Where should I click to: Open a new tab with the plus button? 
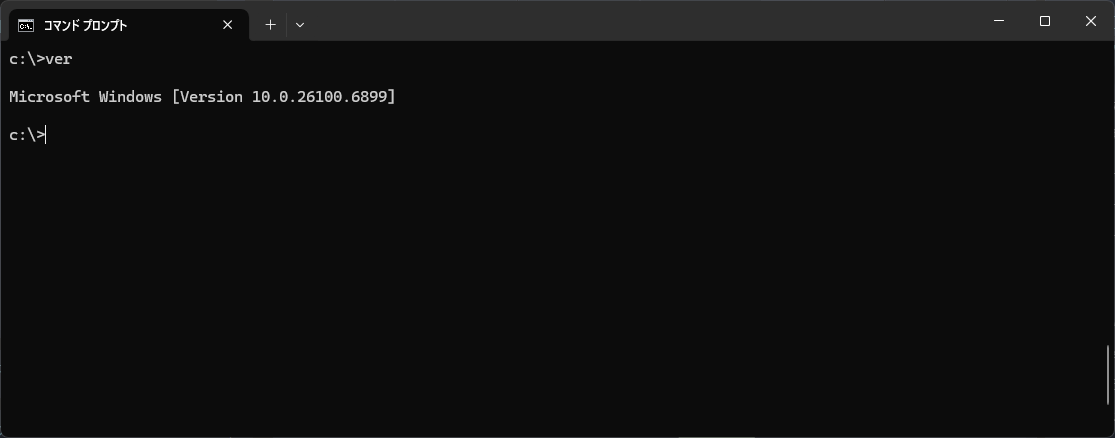coord(270,25)
